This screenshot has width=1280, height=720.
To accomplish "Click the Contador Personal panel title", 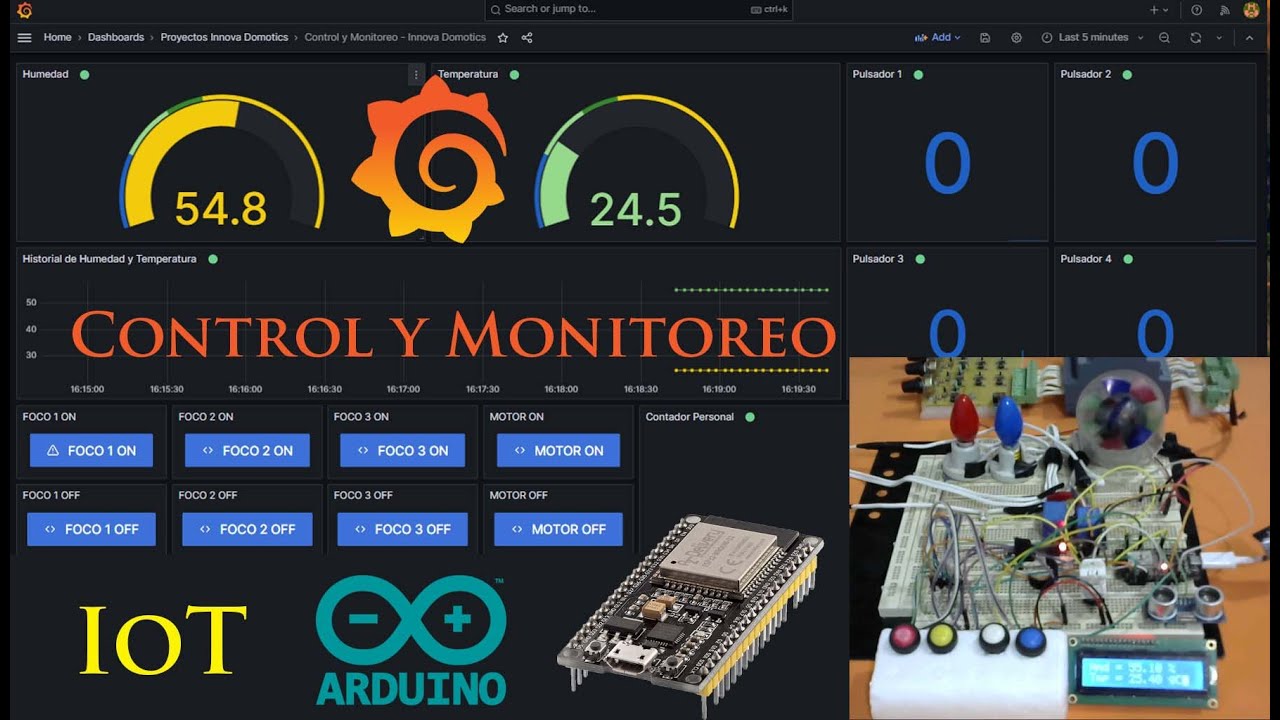I will [690, 417].
